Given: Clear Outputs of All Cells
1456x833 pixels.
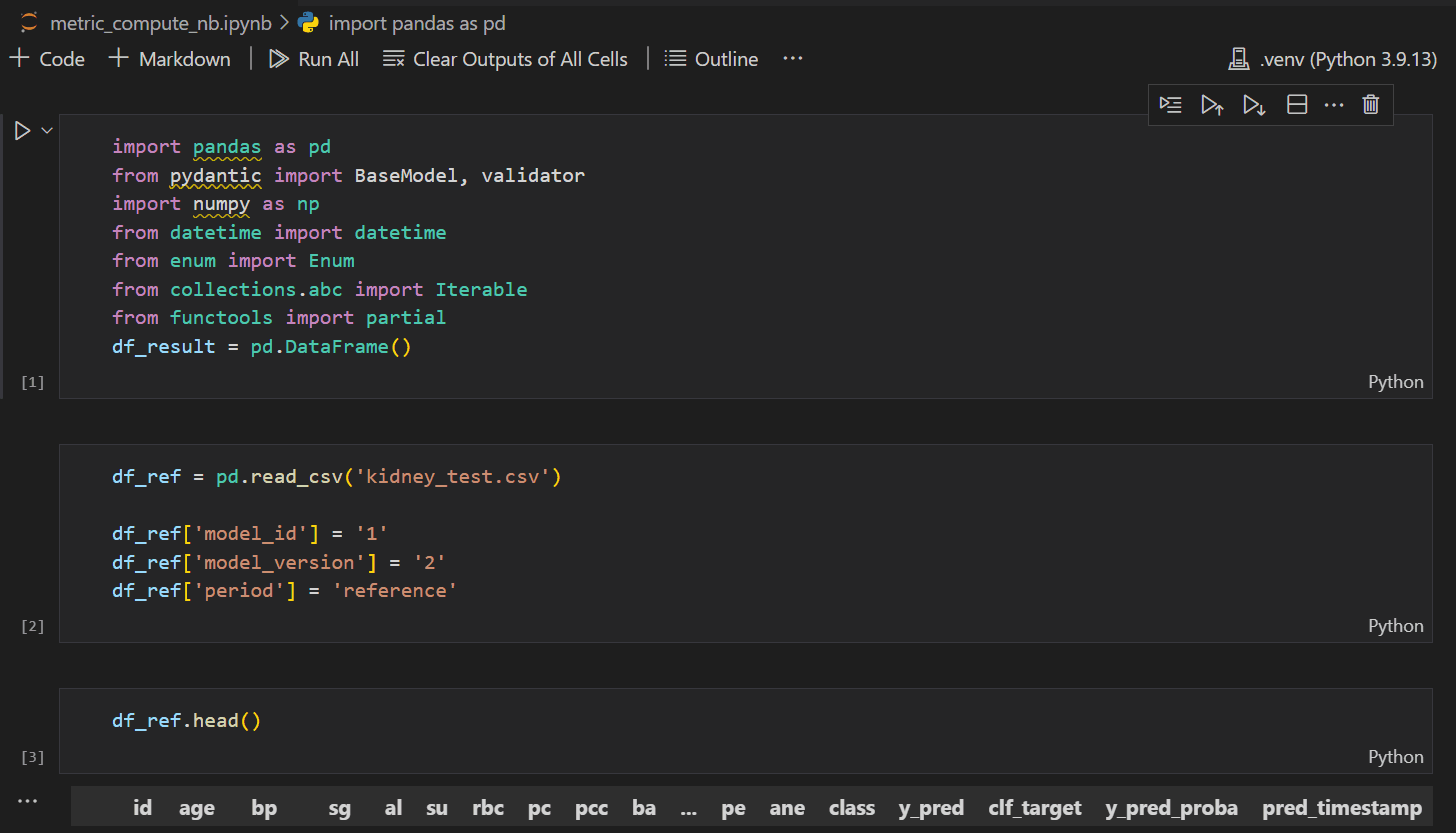Looking at the screenshot, I should (506, 59).
